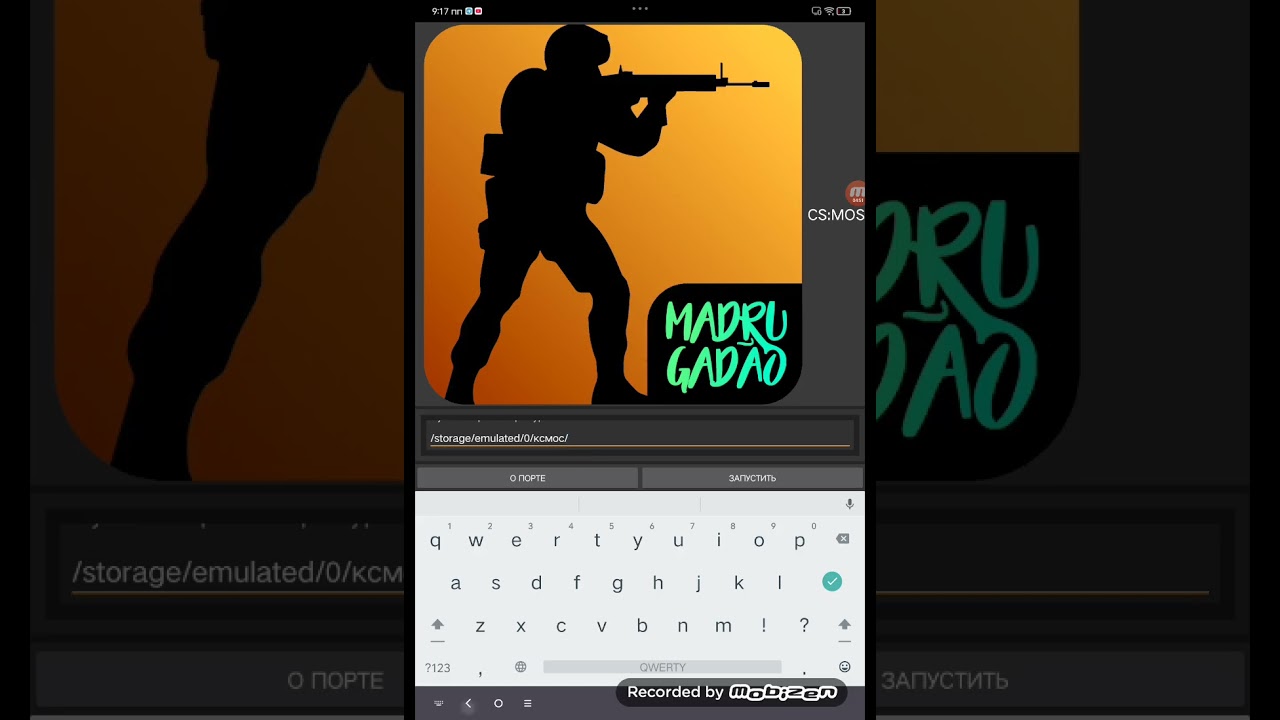Tap the right shift arrow key
The height and width of the screenshot is (720, 1280).
(844, 626)
